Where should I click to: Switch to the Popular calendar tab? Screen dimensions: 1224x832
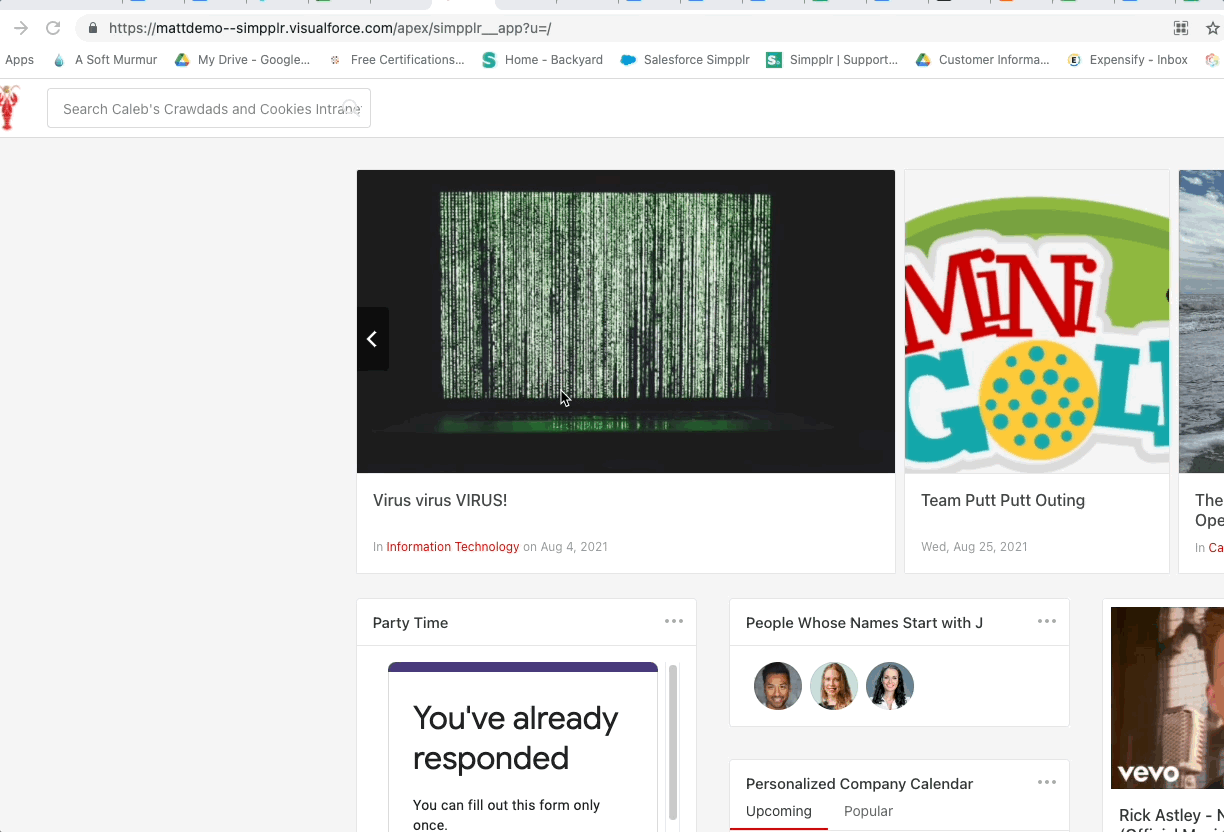(868, 811)
